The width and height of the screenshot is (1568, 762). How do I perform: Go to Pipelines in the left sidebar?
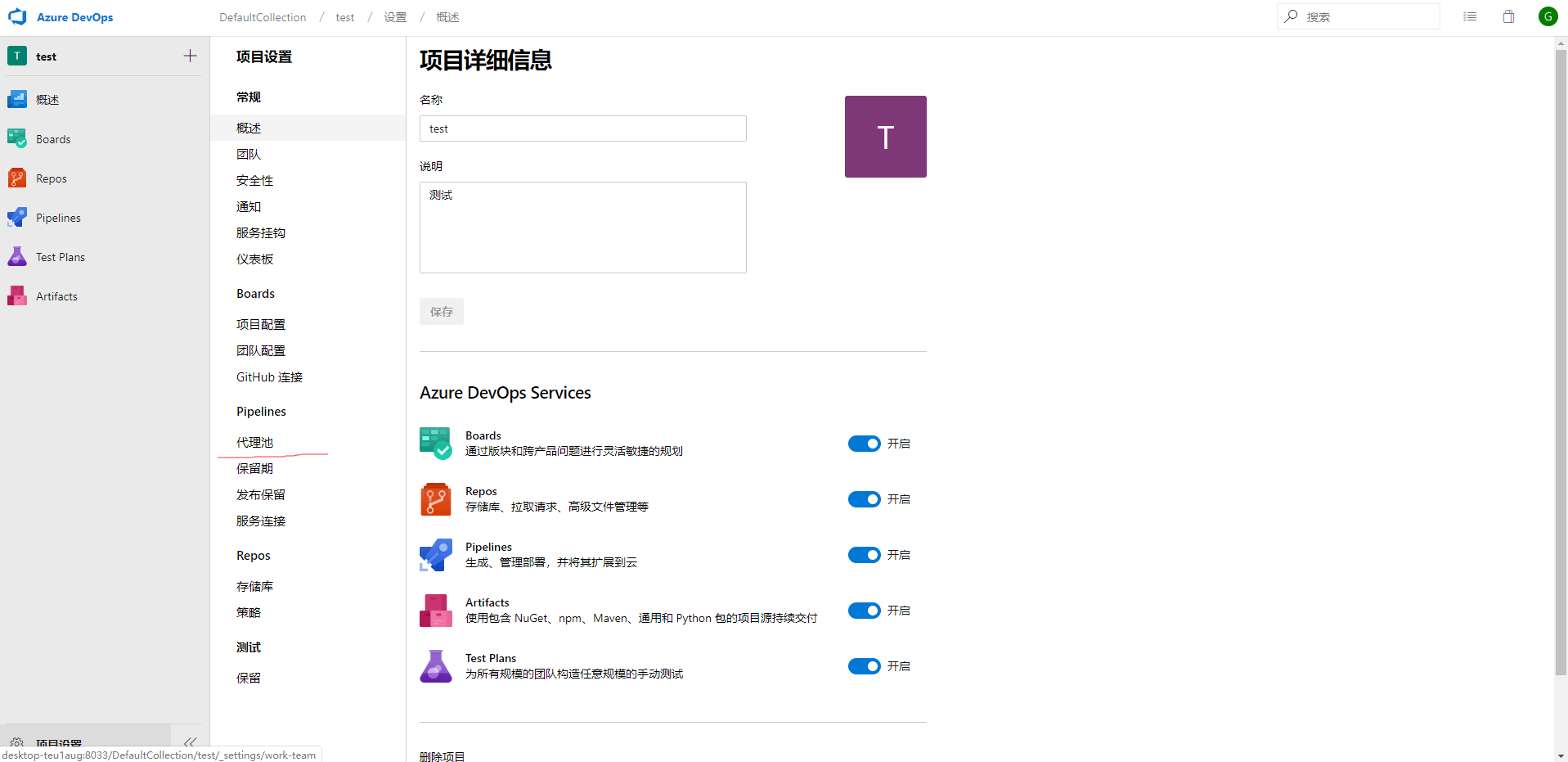58,218
